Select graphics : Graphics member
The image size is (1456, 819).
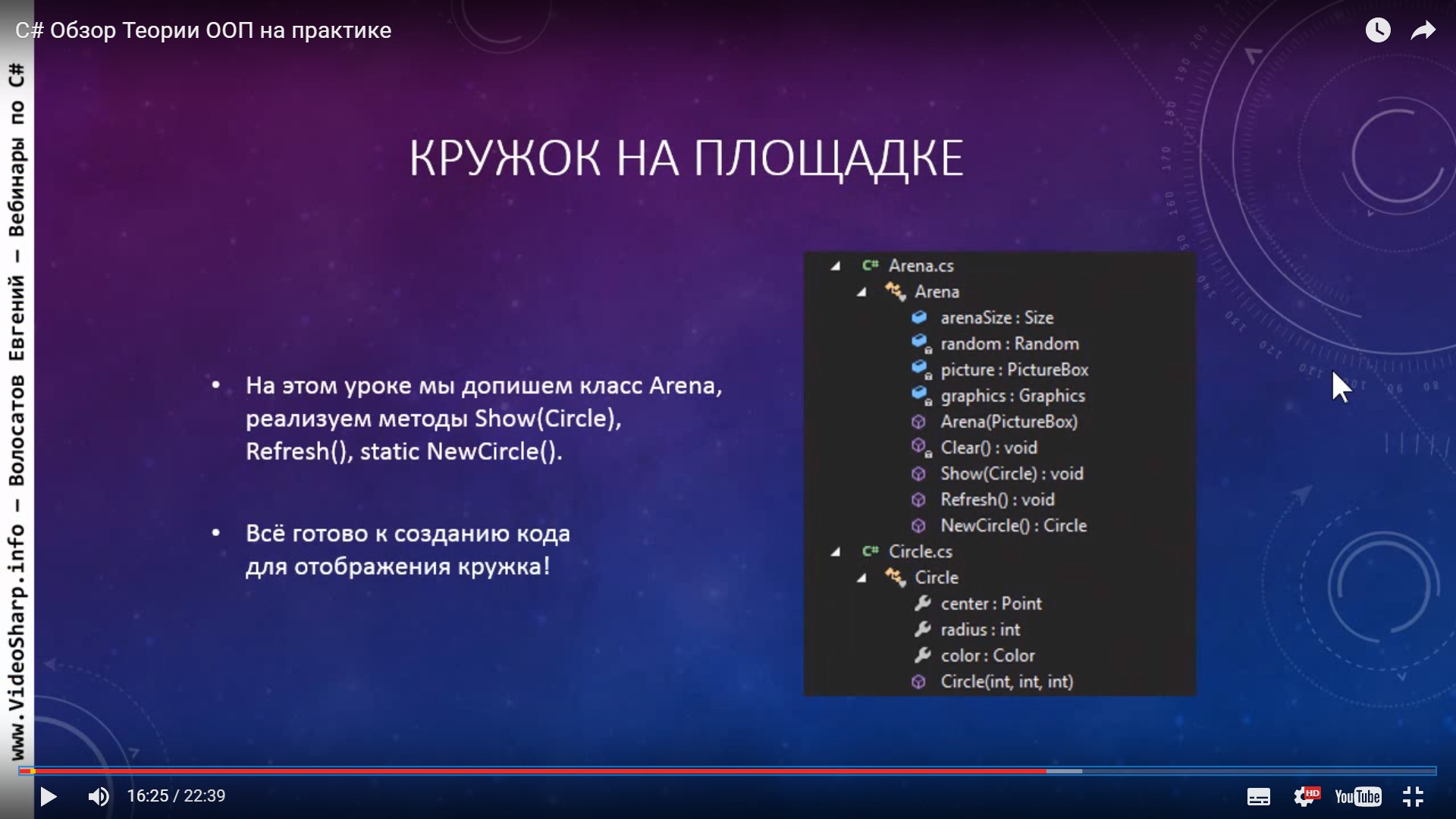coord(1012,396)
